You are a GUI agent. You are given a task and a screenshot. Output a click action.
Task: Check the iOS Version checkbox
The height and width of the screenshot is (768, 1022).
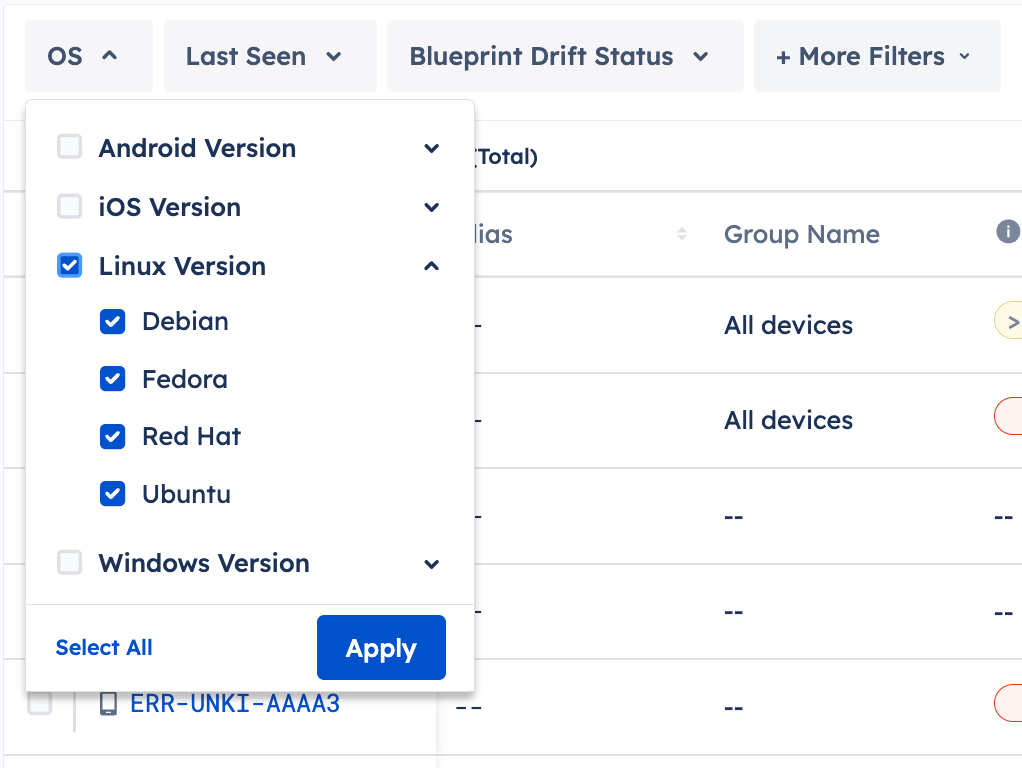[x=70, y=206]
